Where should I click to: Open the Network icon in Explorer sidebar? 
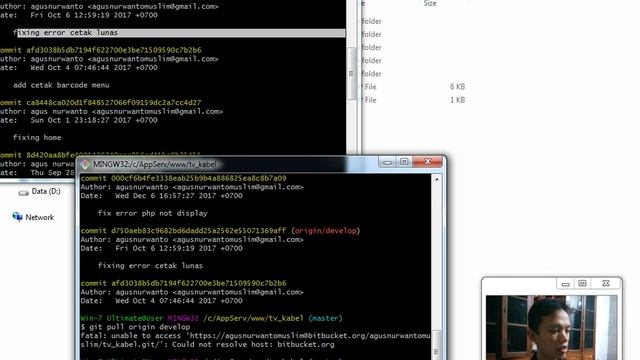pos(17,217)
